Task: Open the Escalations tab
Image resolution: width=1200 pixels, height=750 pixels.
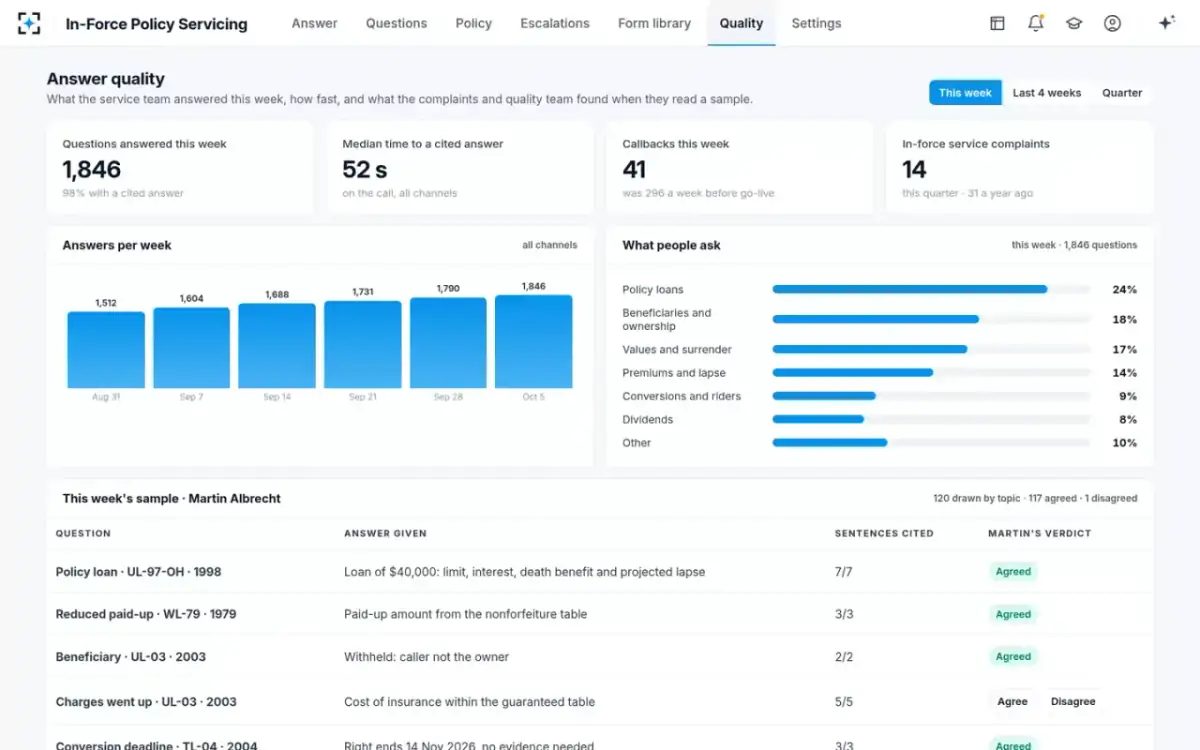Action: point(555,23)
